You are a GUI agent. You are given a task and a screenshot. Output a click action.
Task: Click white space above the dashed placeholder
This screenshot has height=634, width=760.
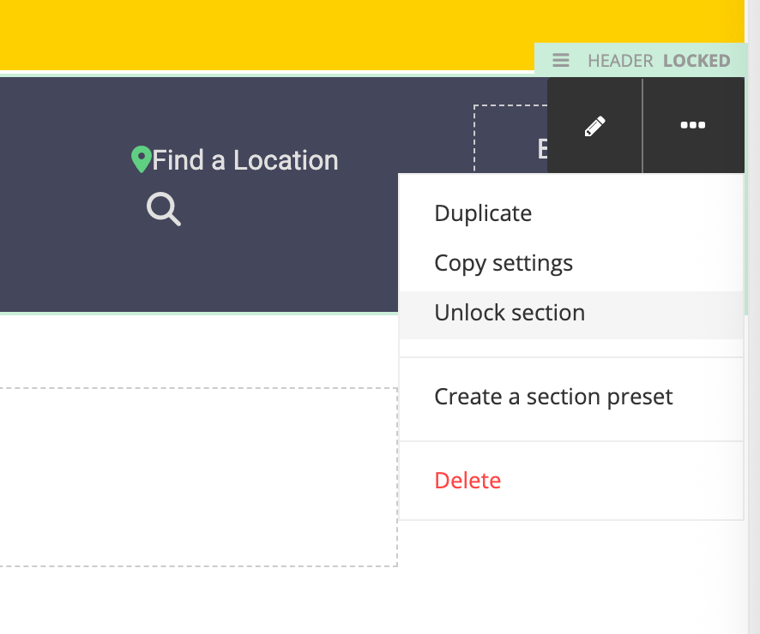point(200,350)
